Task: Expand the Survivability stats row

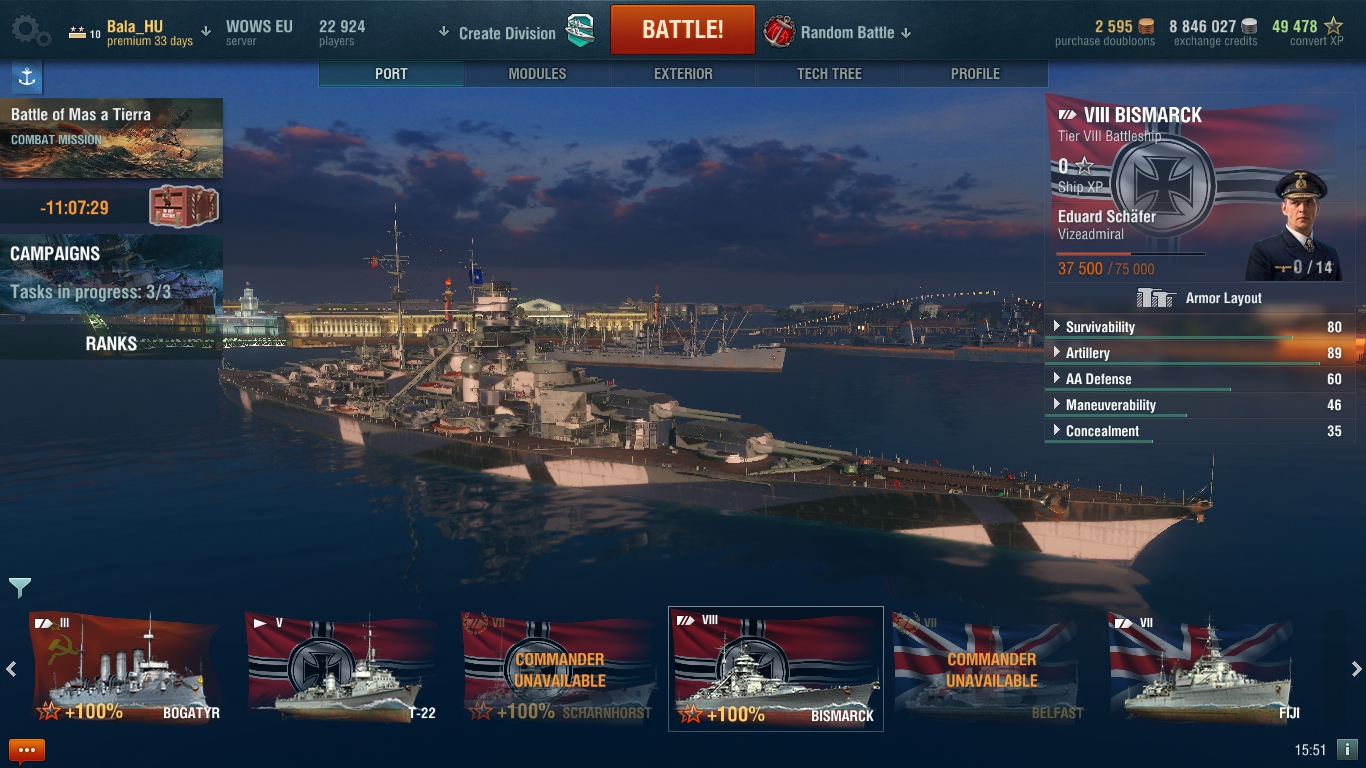Action: [x=1199, y=327]
